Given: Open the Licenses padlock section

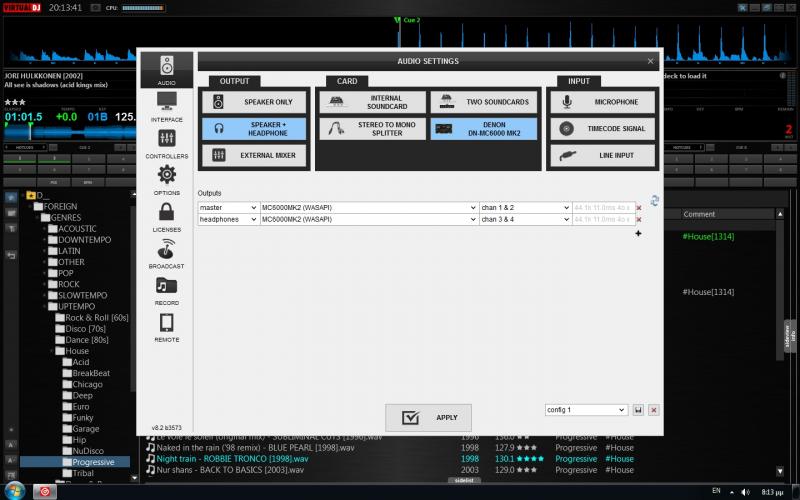Looking at the screenshot, I should 166,215.
